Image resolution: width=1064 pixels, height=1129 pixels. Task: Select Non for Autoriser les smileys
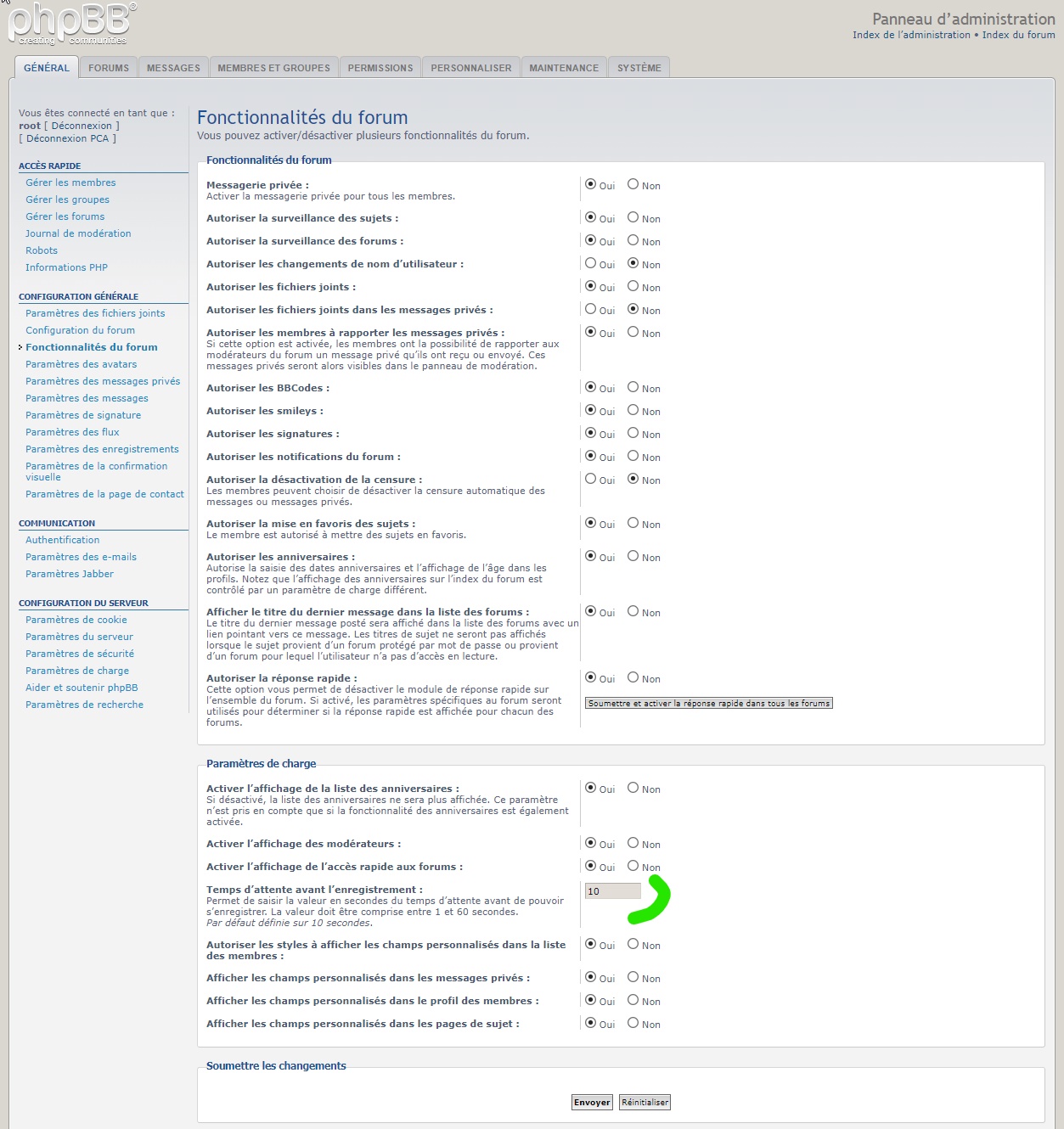point(633,410)
